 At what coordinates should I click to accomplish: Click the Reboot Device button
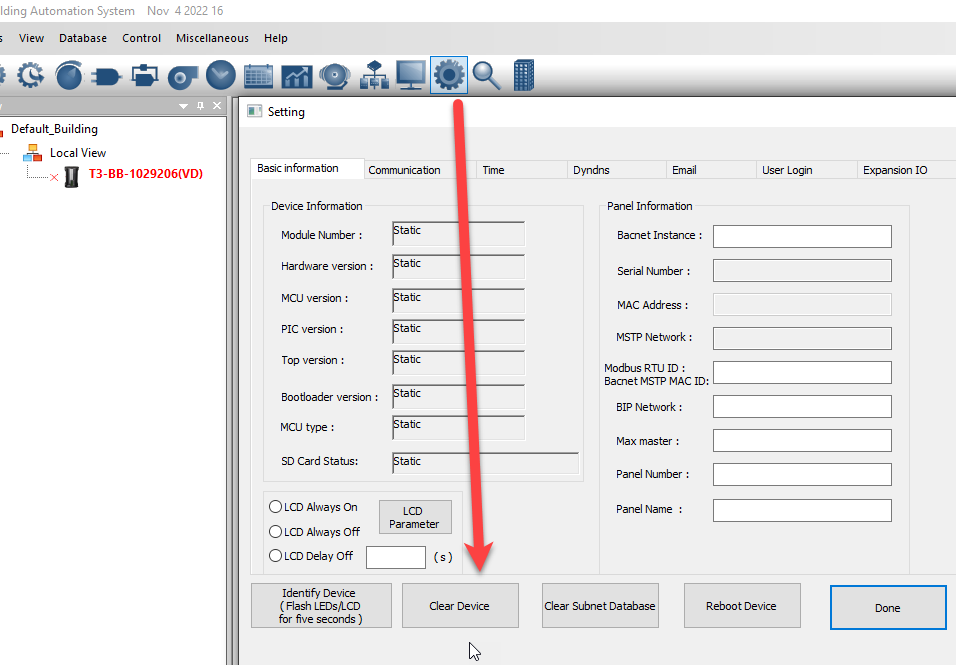coord(741,606)
